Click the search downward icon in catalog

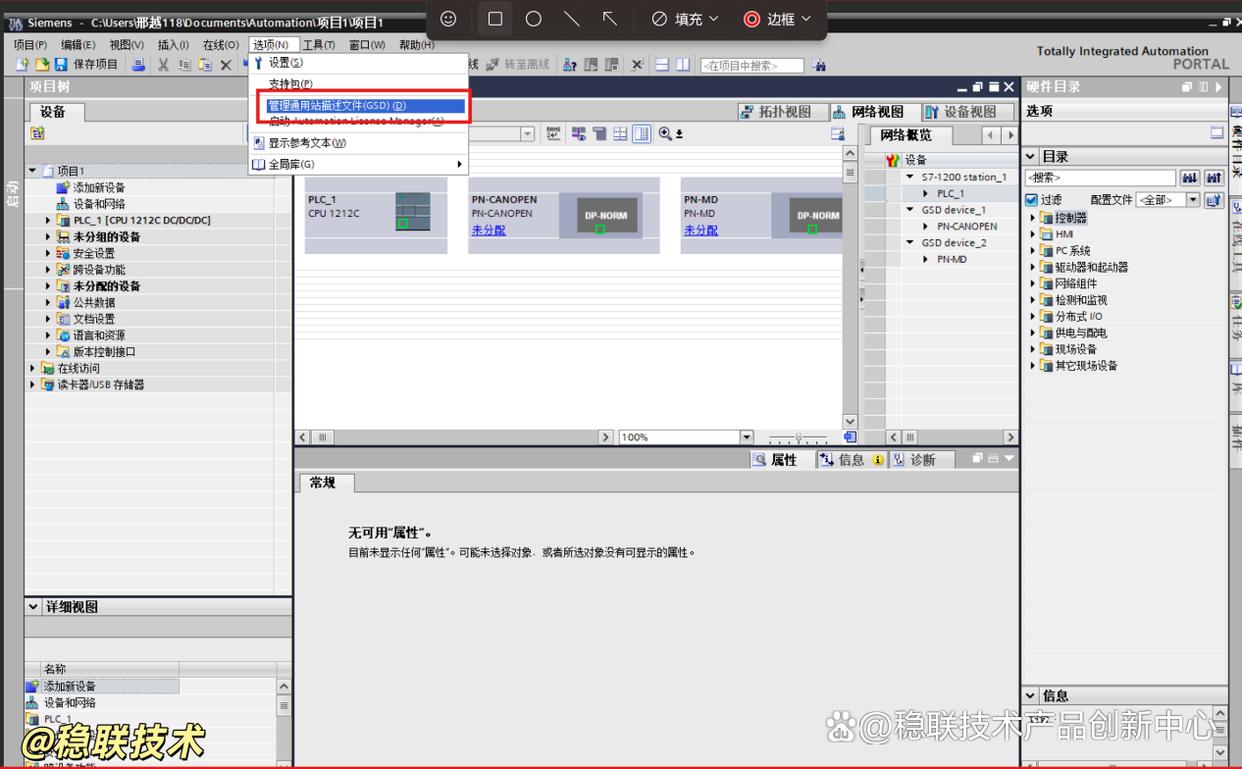pos(1189,178)
